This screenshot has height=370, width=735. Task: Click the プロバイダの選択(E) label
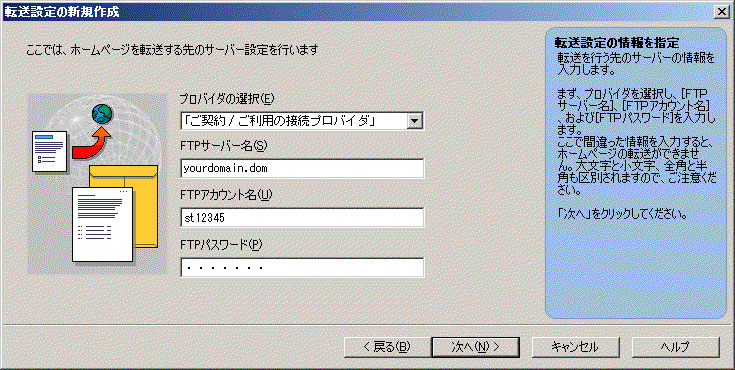227,98
